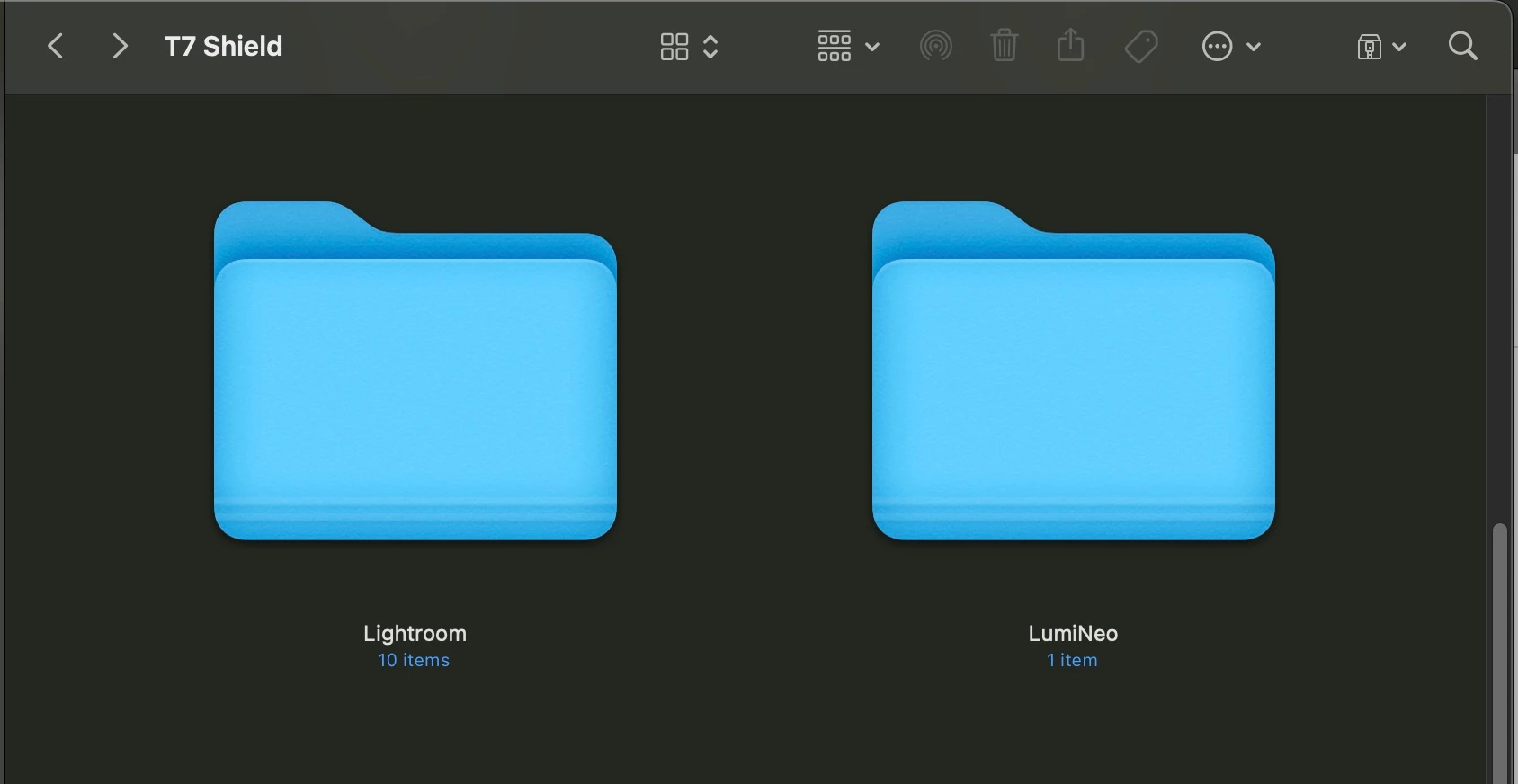Viewport: 1518px width, 784px height.
Task: Click the edit tags icon
Action: pos(1141,47)
